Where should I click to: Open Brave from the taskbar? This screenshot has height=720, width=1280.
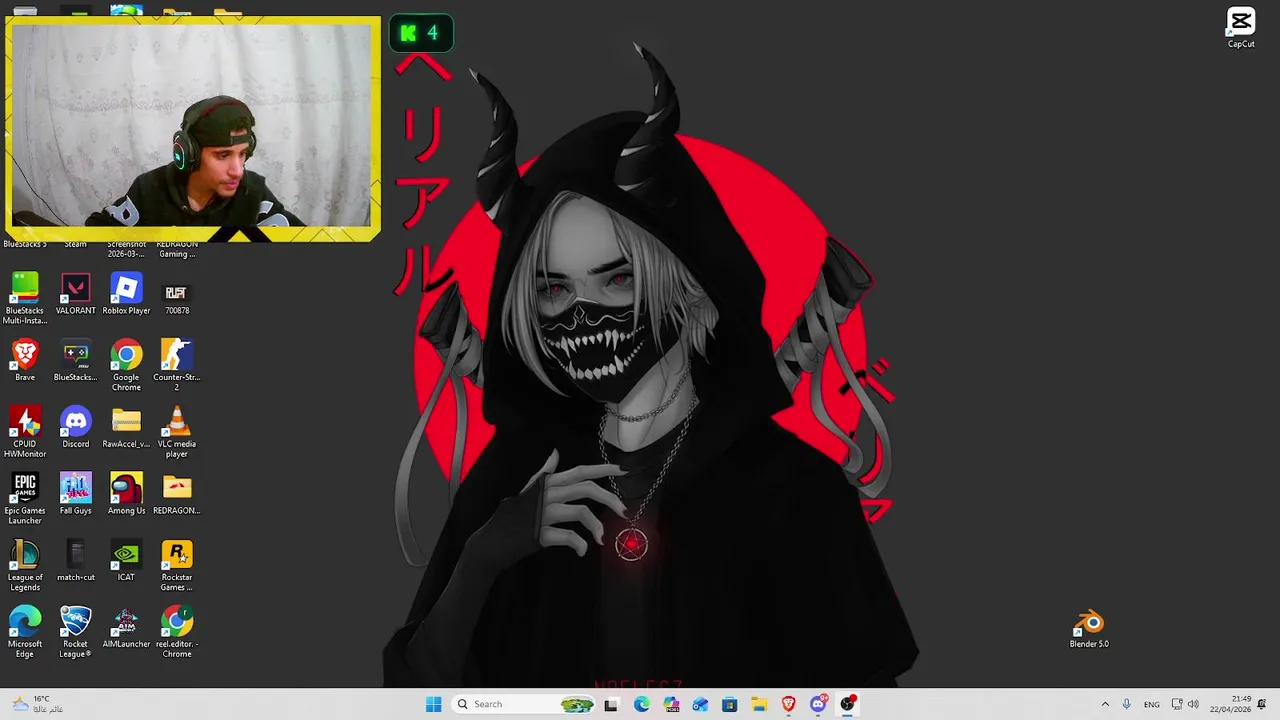788,704
